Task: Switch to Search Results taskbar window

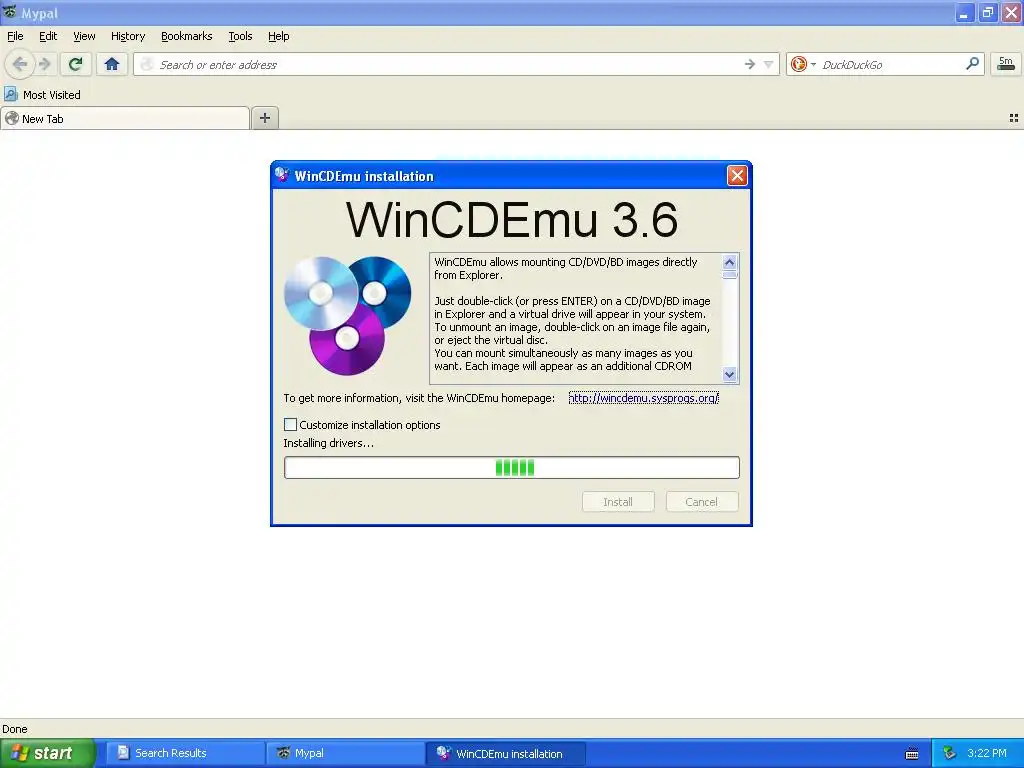Action: [x=185, y=753]
